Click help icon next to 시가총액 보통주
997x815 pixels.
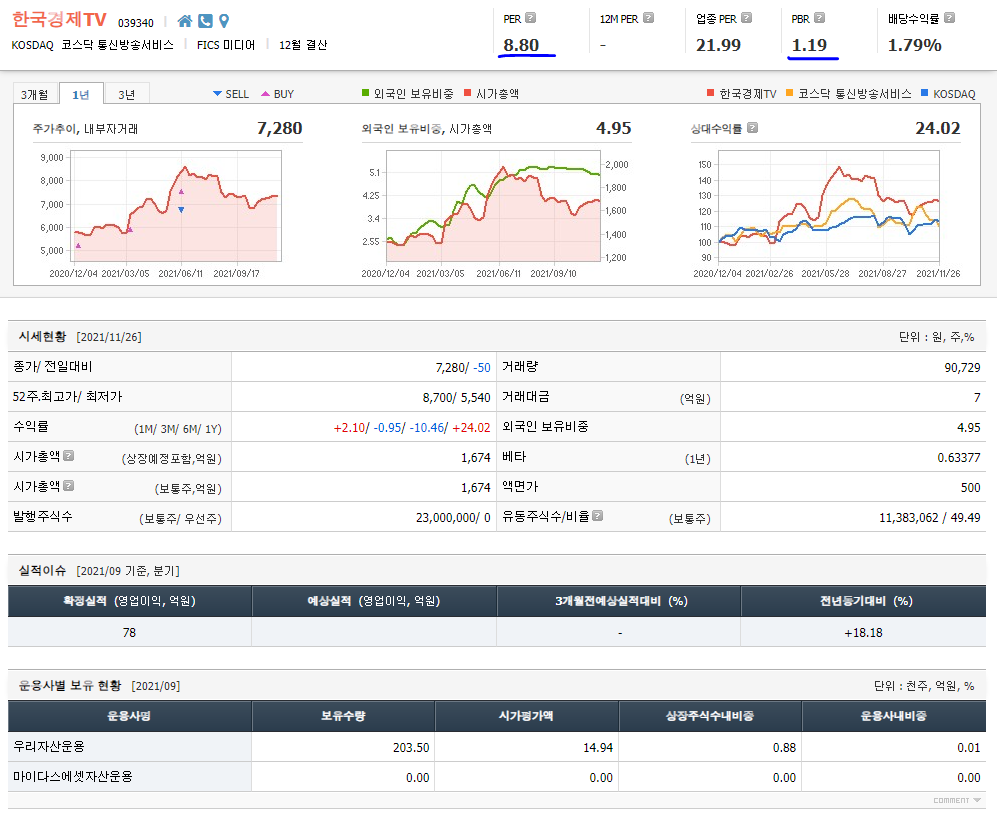(x=69, y=486)
